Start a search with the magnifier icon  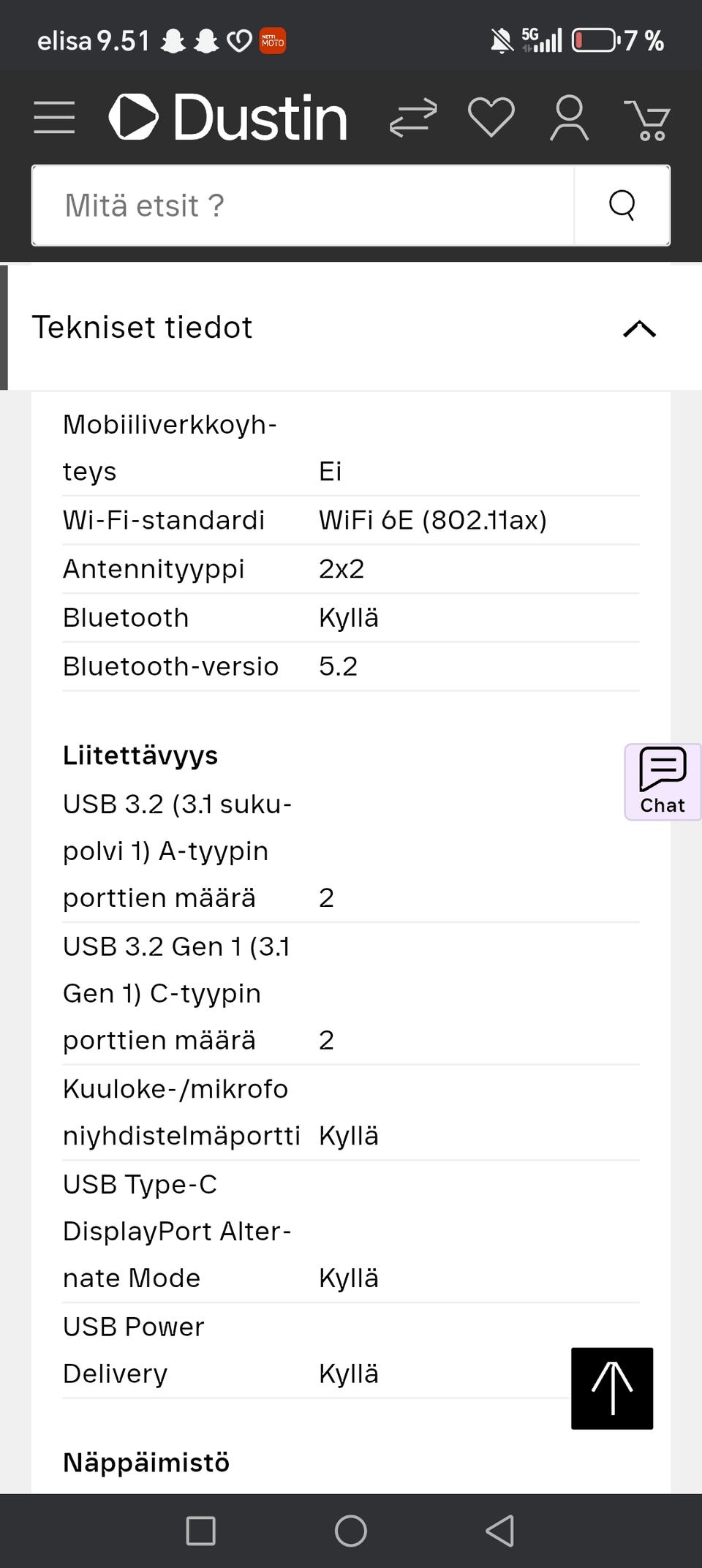pos(622,205)
